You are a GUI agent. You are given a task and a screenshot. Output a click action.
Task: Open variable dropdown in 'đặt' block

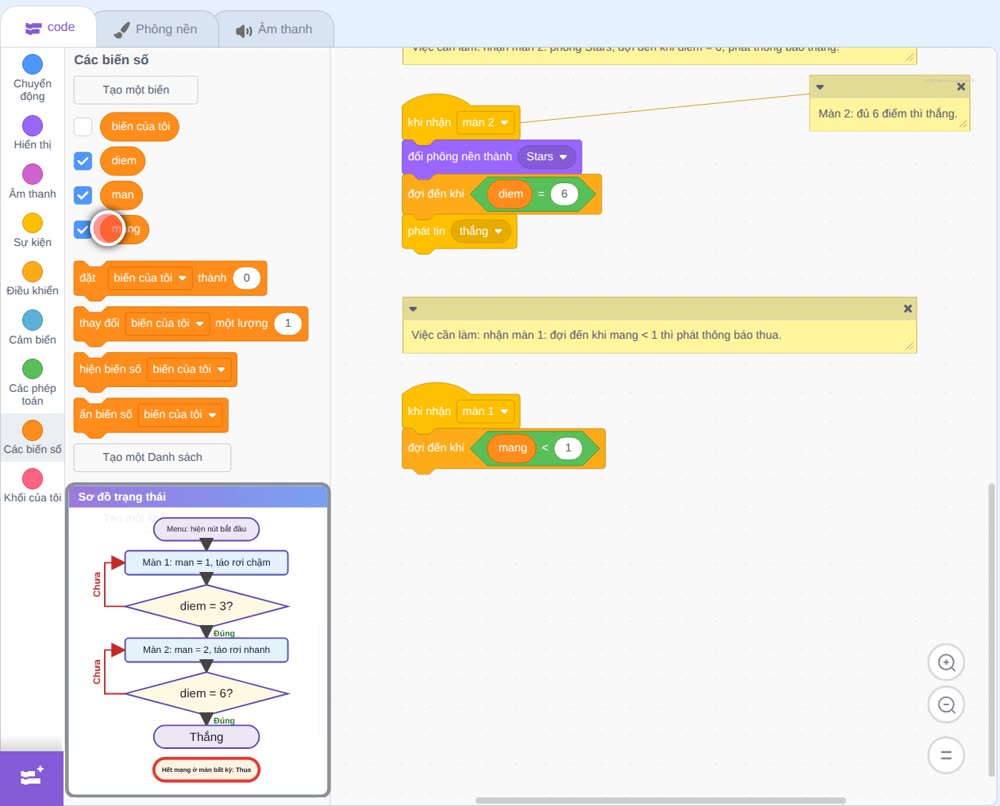[x=150, y=278]
